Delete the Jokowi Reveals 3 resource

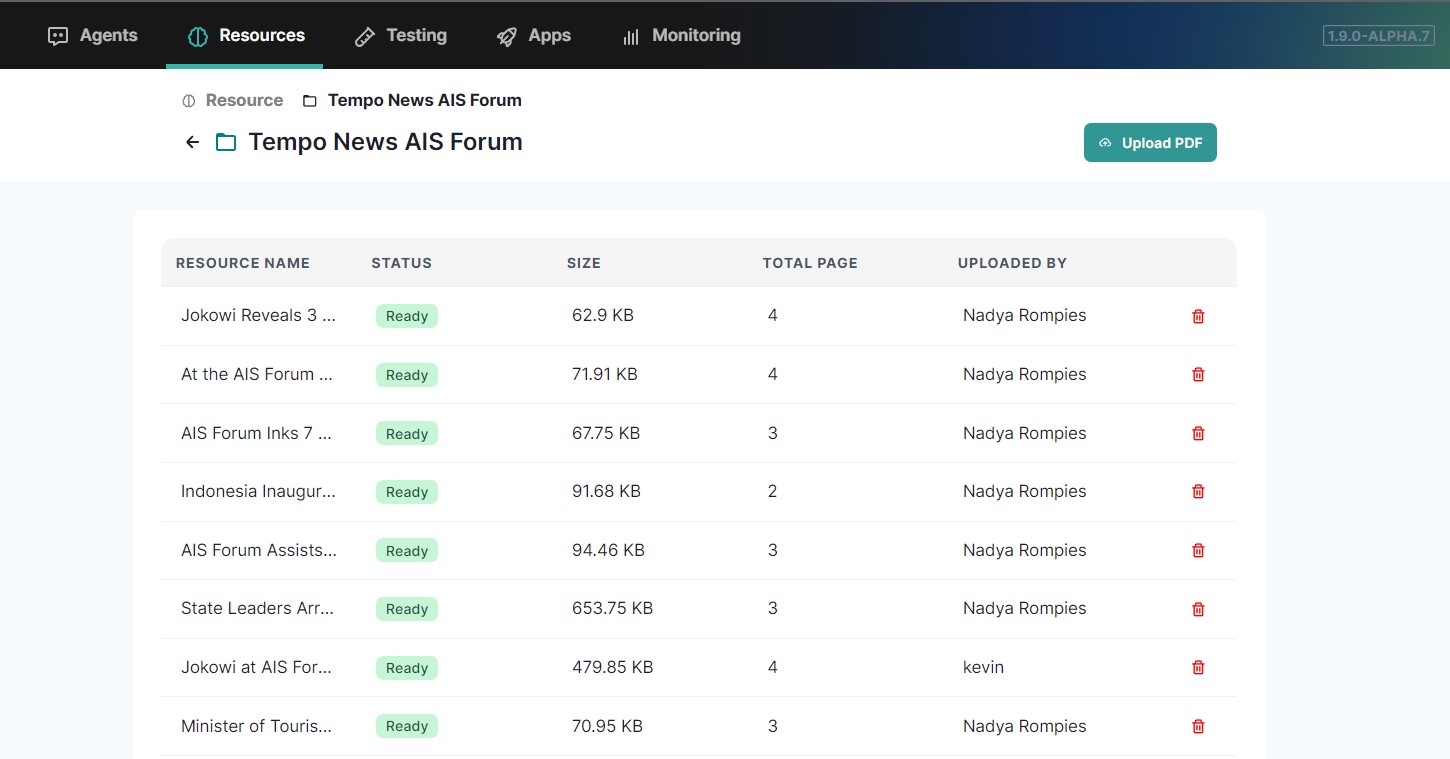[1198, 316]
